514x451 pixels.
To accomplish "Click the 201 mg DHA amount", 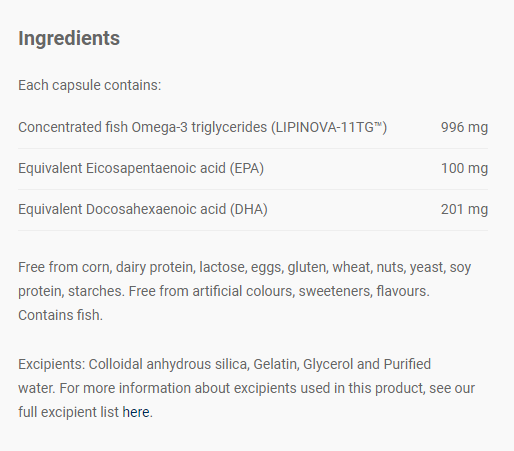I will (464, 209).
